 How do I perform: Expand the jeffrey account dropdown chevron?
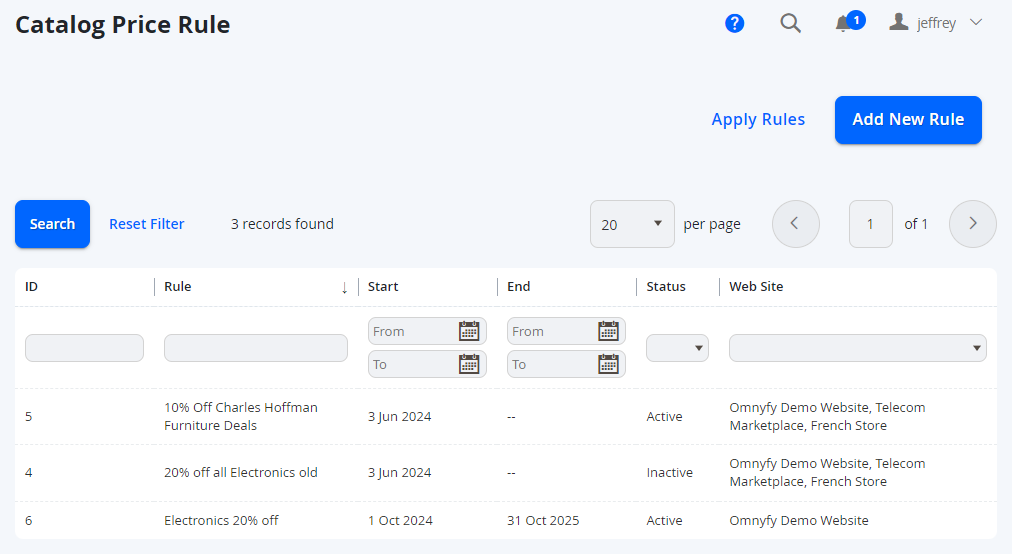976,23
